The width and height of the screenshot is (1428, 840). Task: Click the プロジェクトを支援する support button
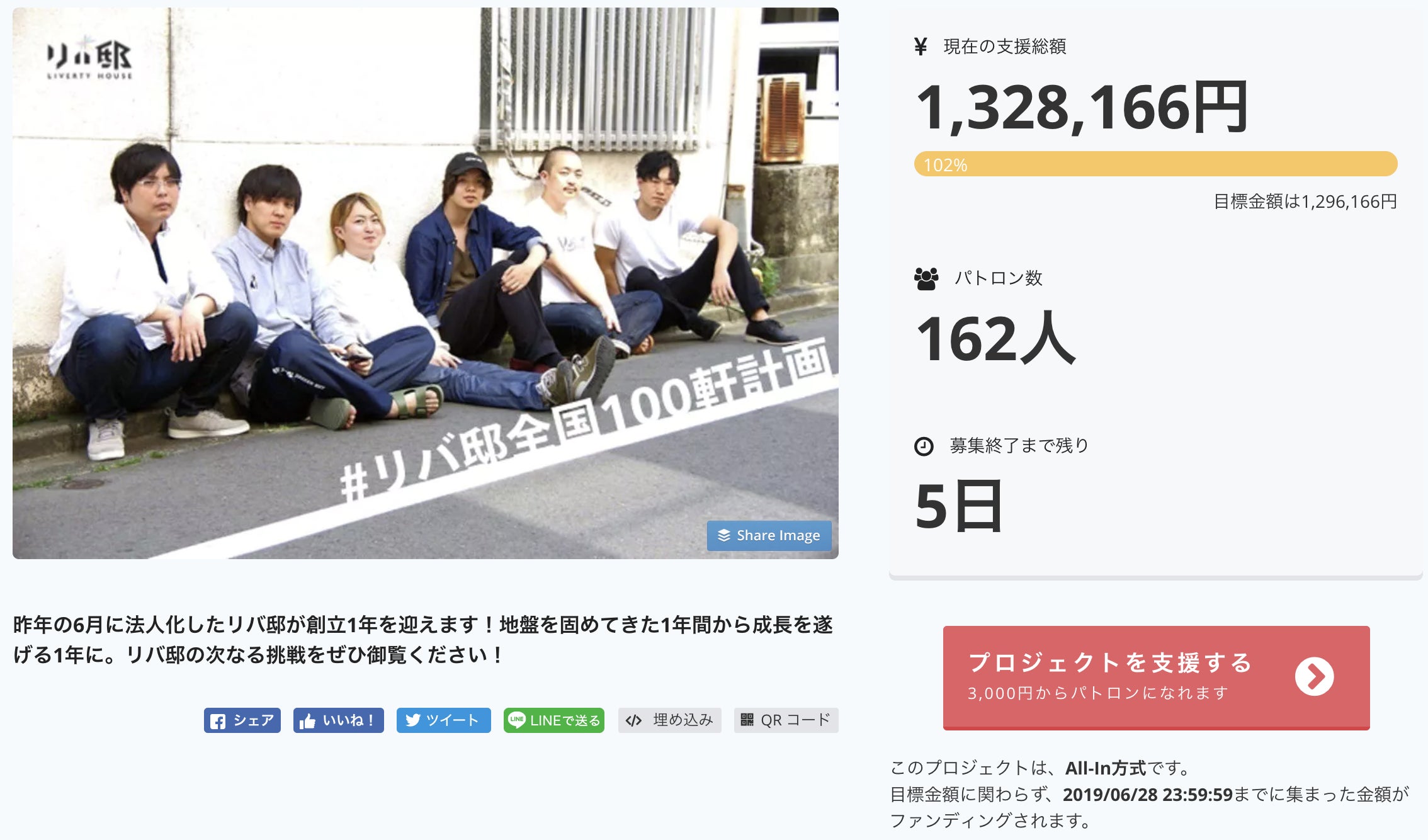tap(1157, 678)
